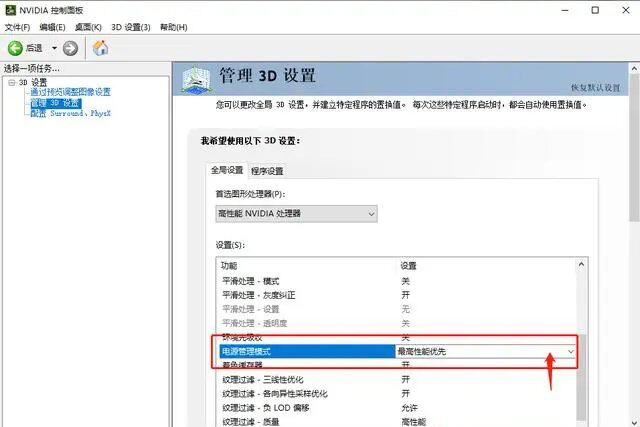
Task: Click the settings list scrollbar thumb
Action: click(581, 378)
